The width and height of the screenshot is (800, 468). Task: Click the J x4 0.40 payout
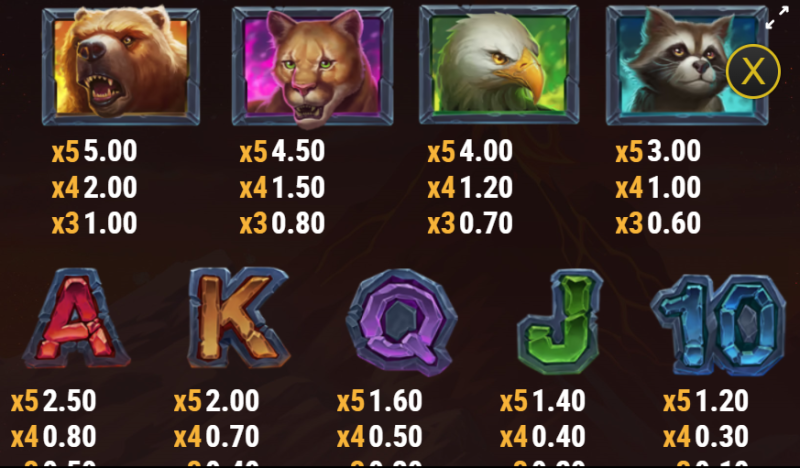pyautogui.click(x=543, y=437)
